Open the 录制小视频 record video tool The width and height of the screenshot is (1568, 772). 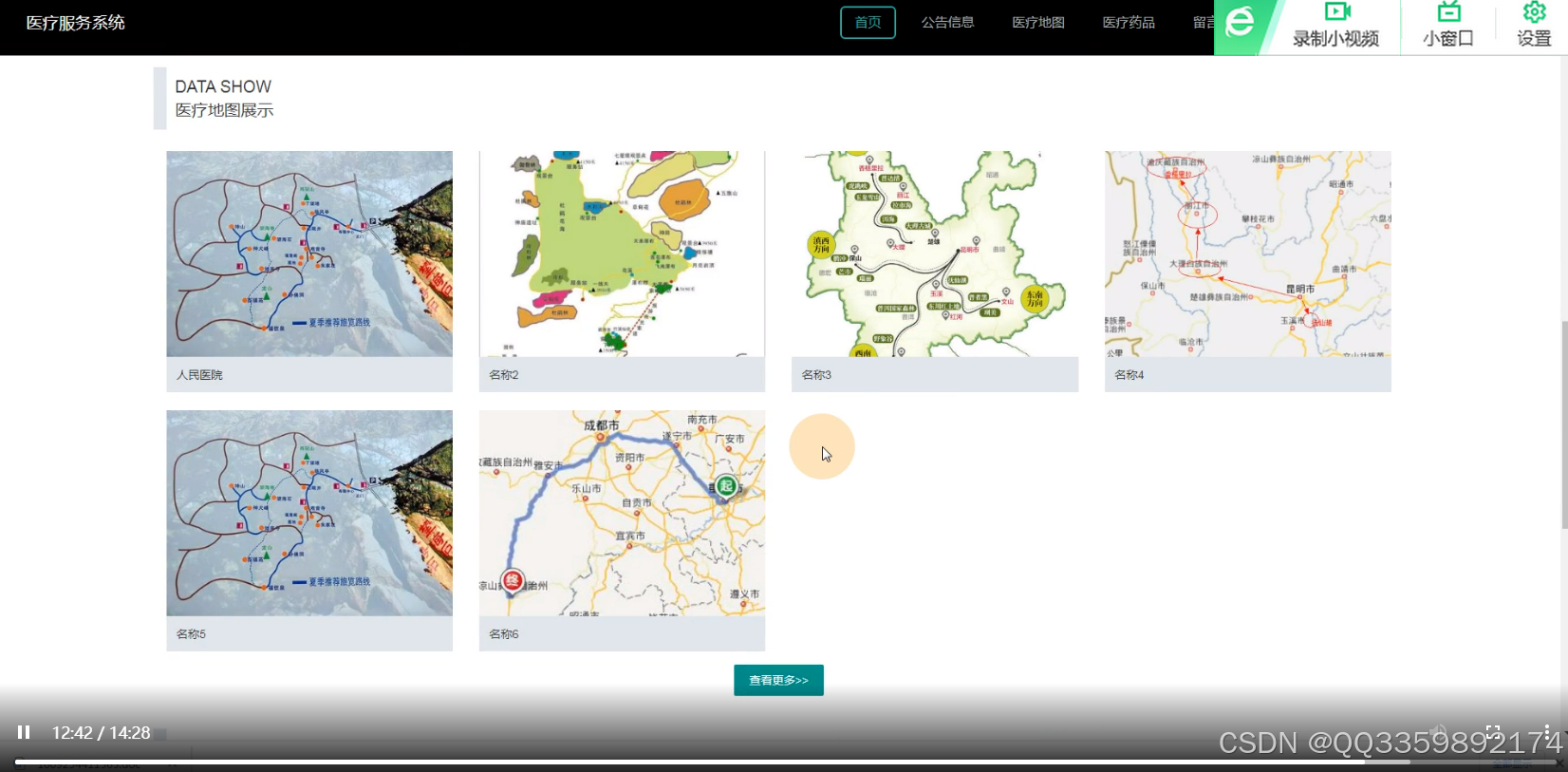[1335, 26]
